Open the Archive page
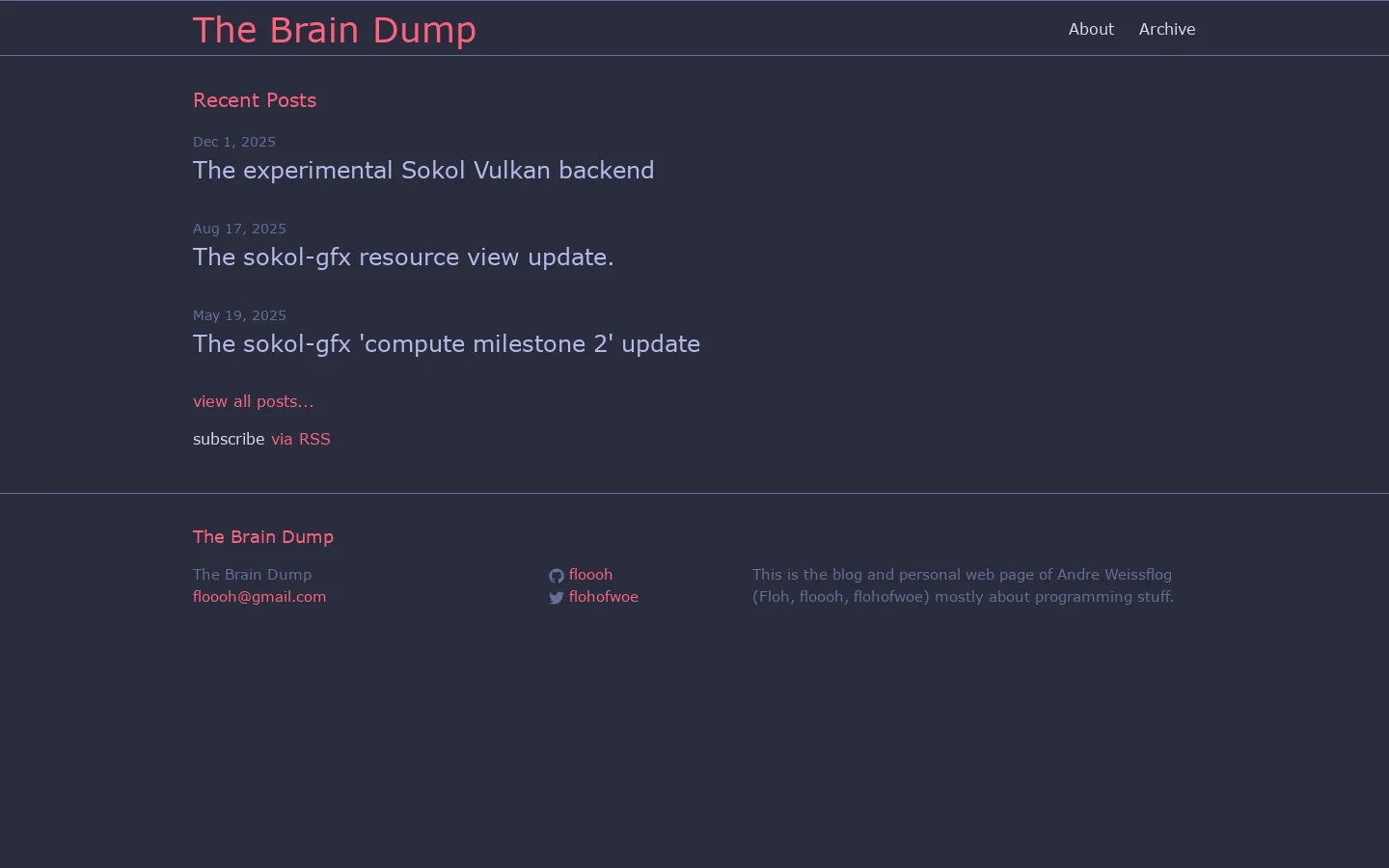This screenshot has height=868, width=1389. pos(1167,29)
